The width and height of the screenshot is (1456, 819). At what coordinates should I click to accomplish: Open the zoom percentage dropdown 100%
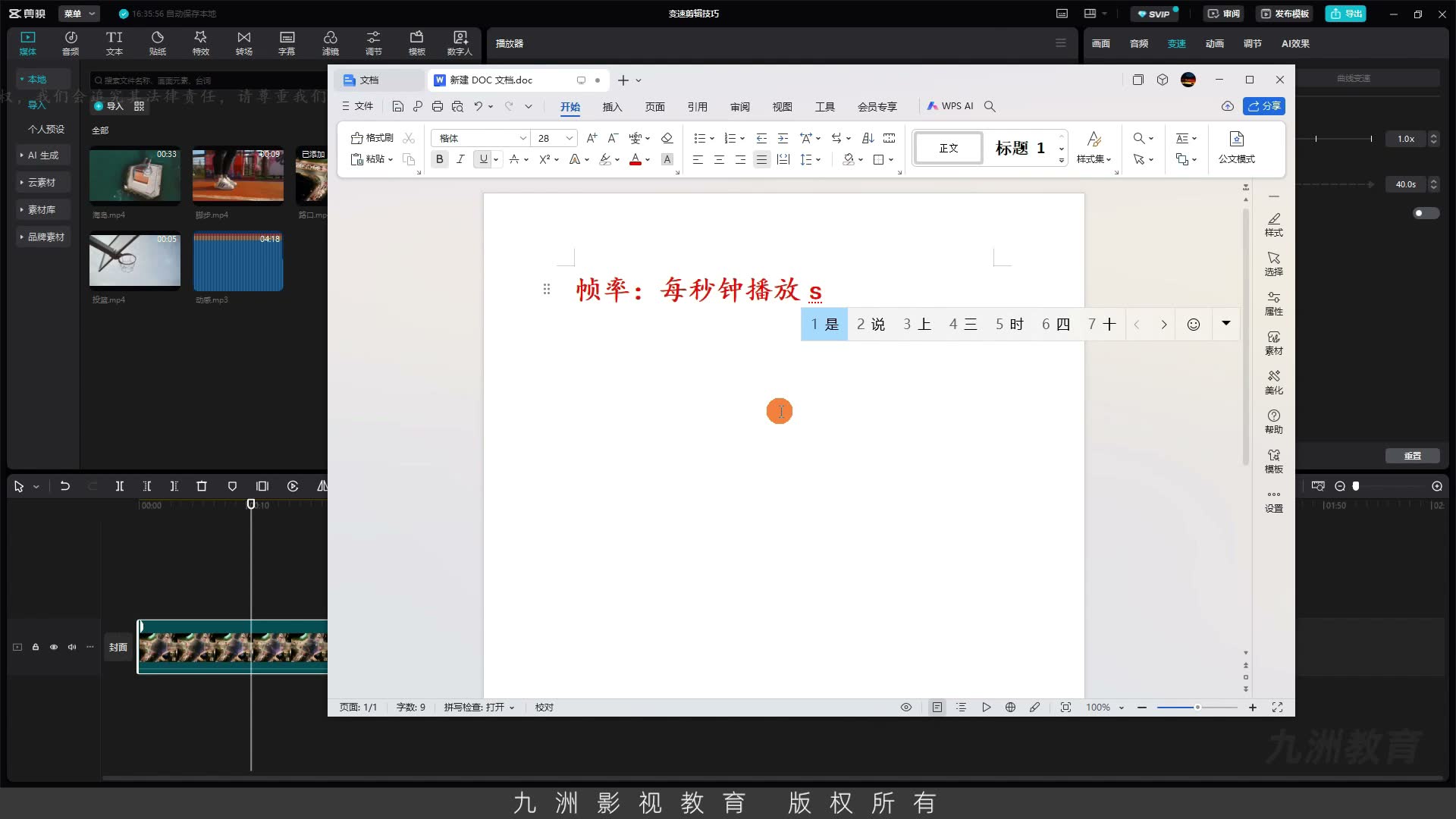pyautogui.click(x=1105, y=707)
